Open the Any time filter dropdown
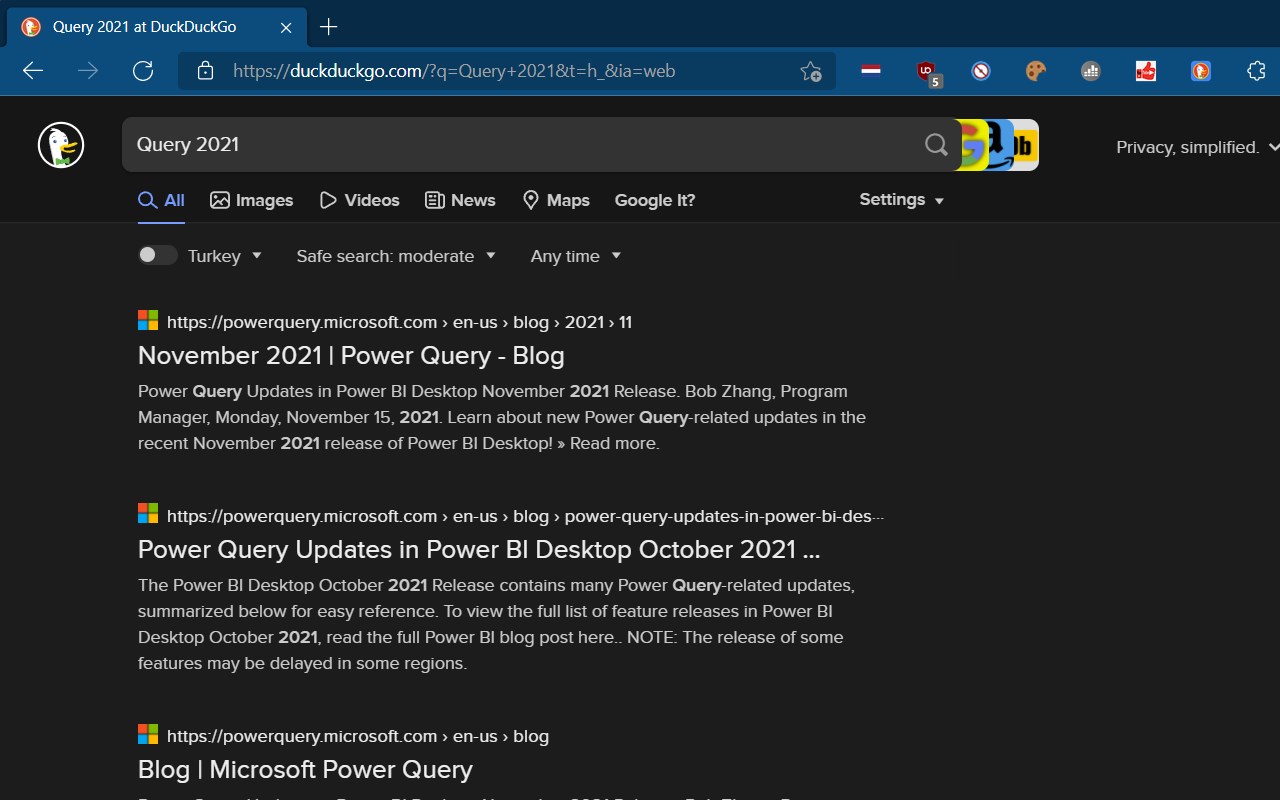Image resolution: width=1280 pixels, height=800 pixels. tap(576, 256)
